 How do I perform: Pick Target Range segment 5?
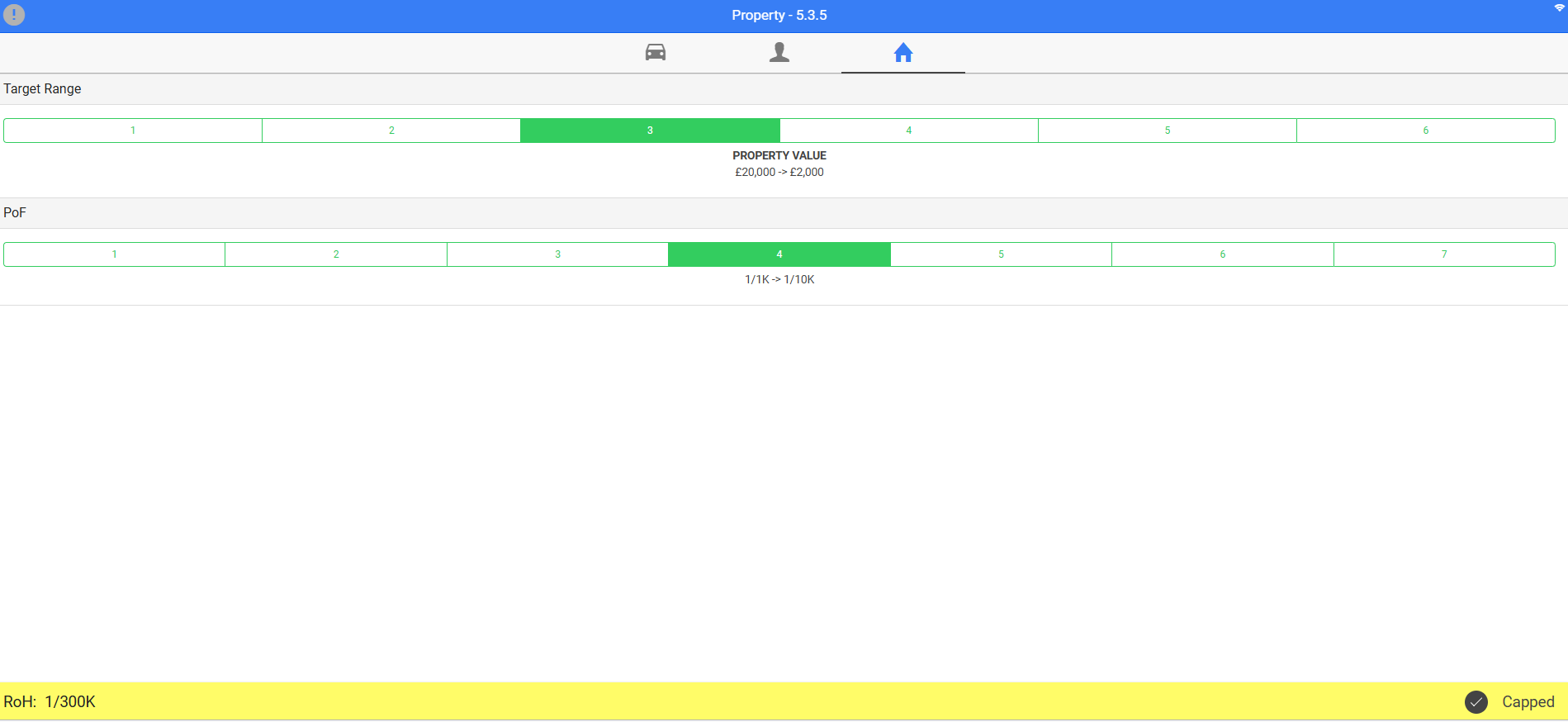point(1167,131)
